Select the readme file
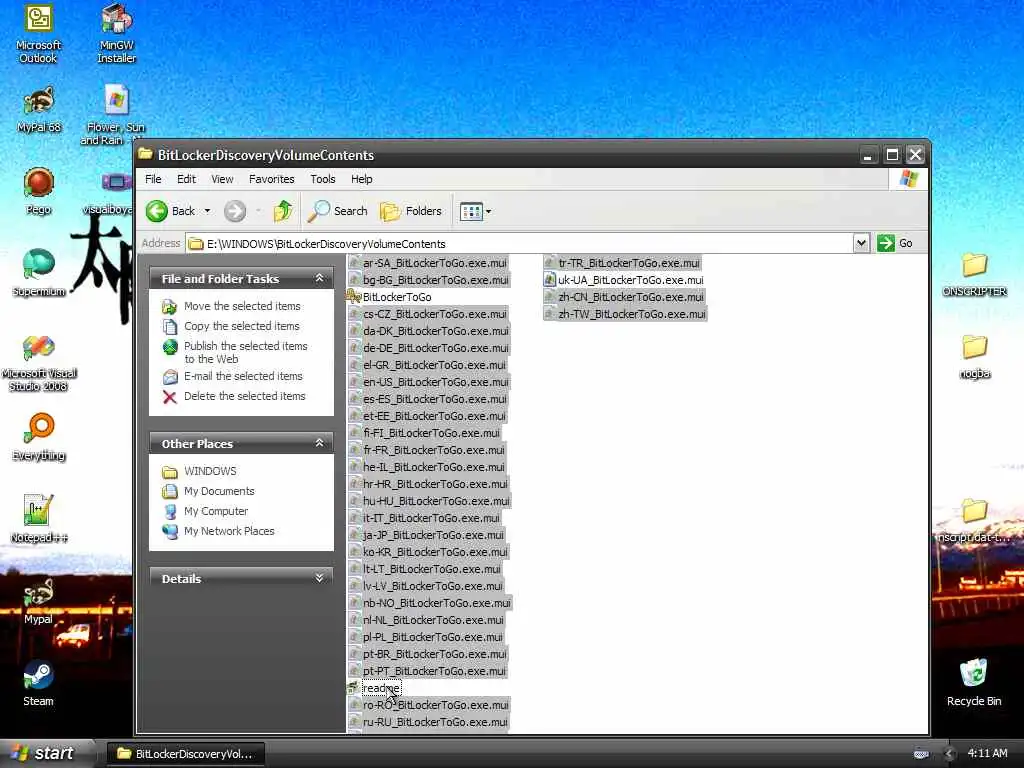The image size is (1024, 768). 374,688
